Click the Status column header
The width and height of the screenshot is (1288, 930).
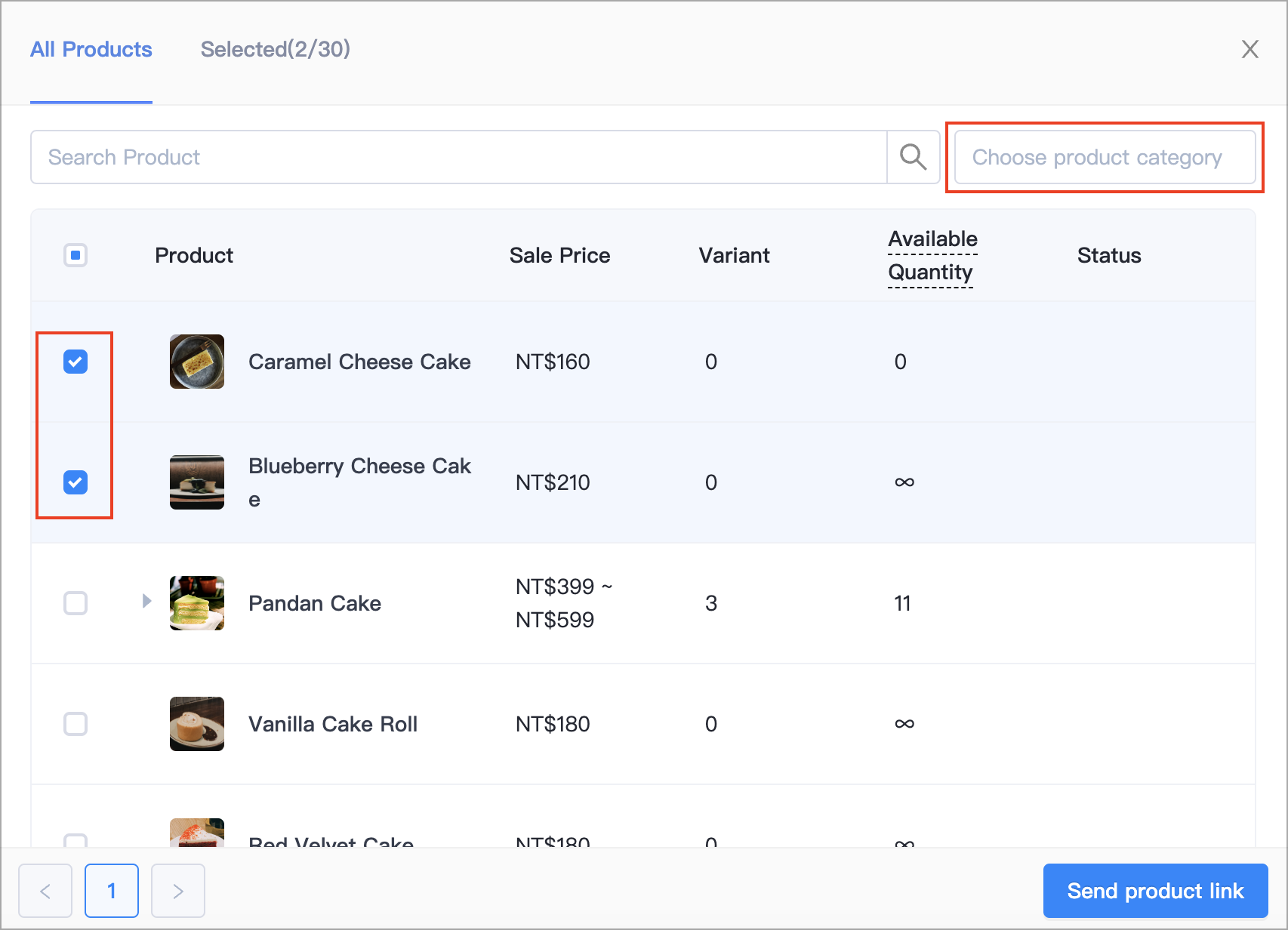click(x=1109, y=255)
